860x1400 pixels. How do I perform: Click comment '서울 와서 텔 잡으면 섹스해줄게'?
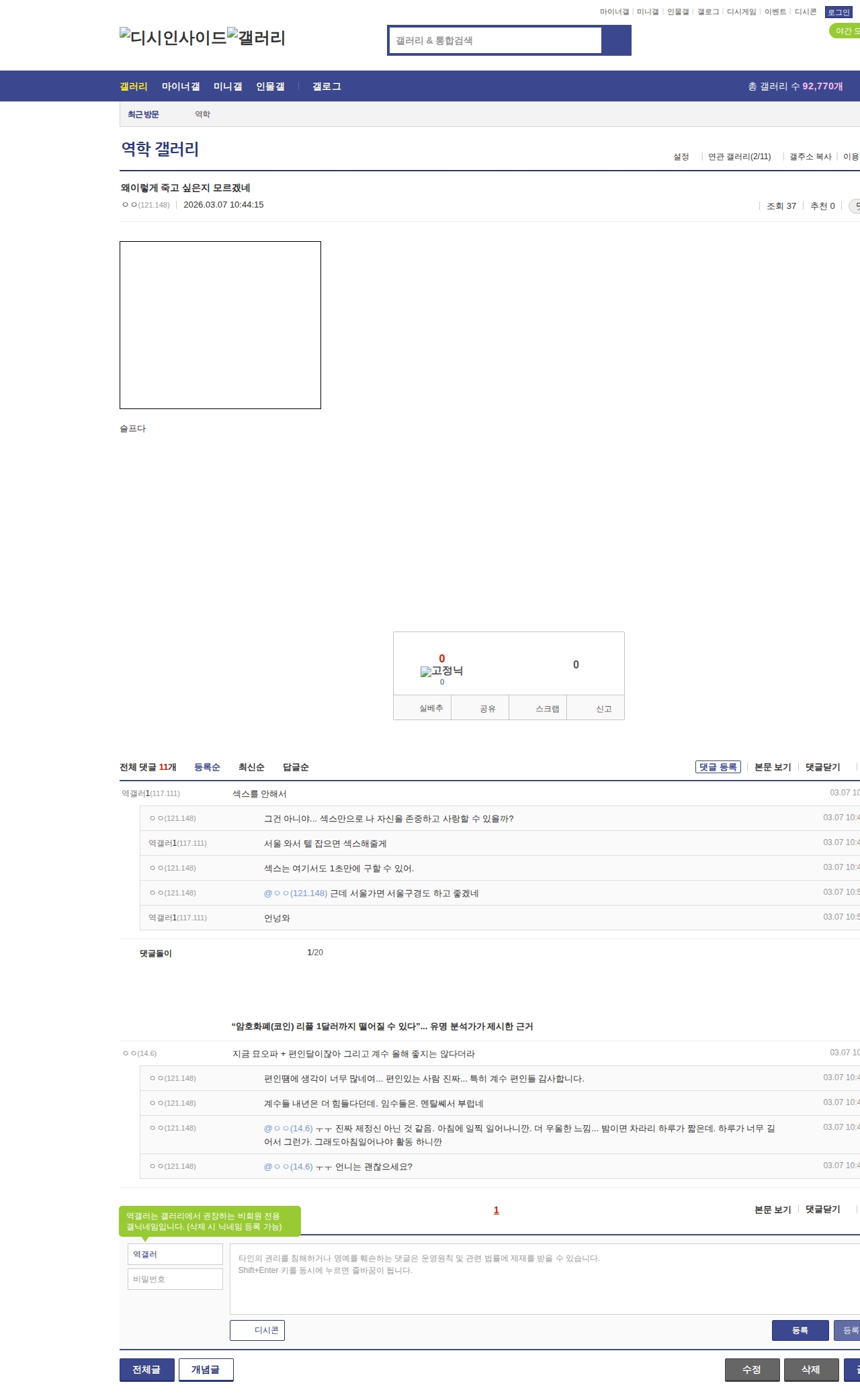(325, 843)
